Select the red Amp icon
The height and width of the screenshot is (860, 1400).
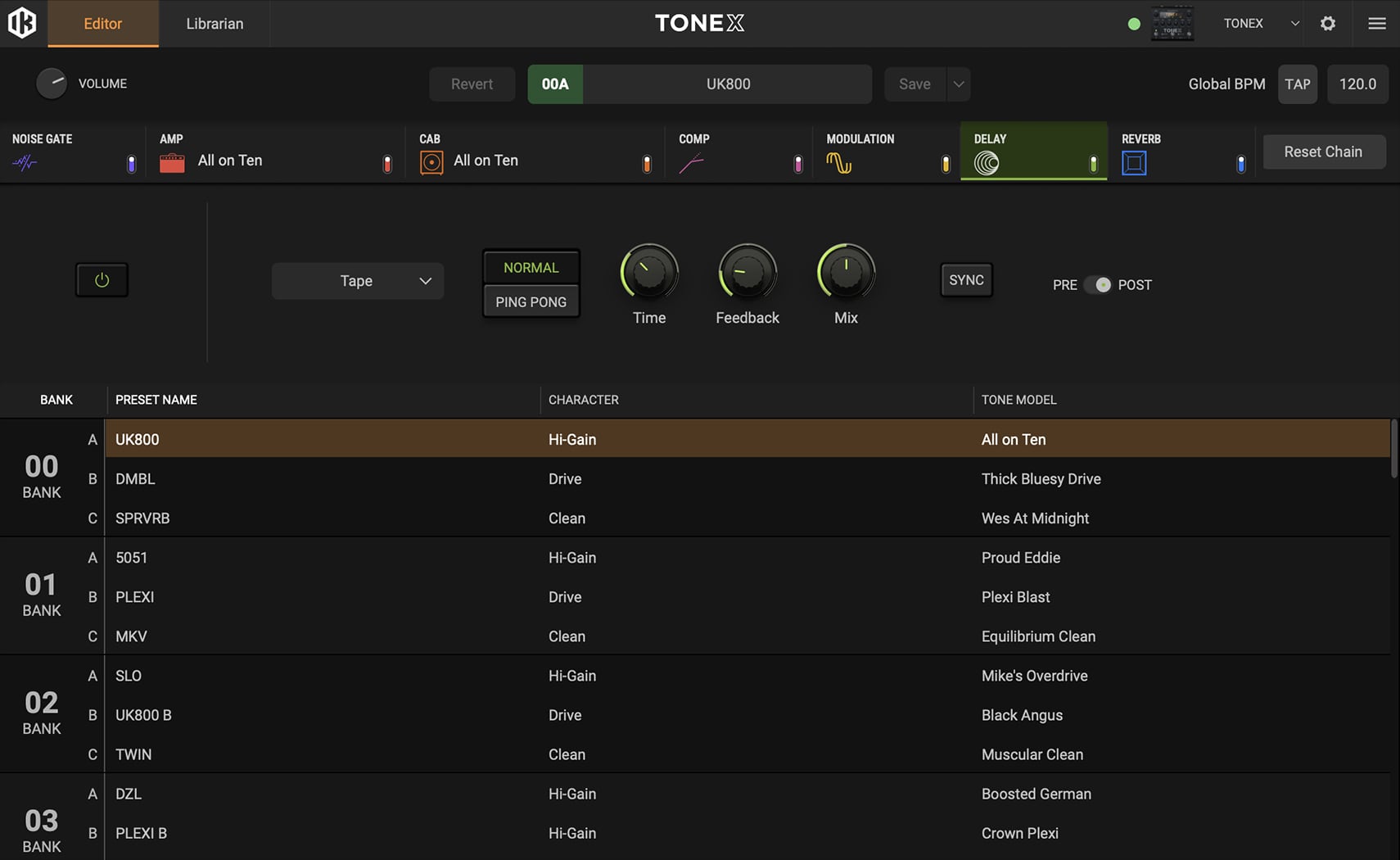click(x=172, y=163)
